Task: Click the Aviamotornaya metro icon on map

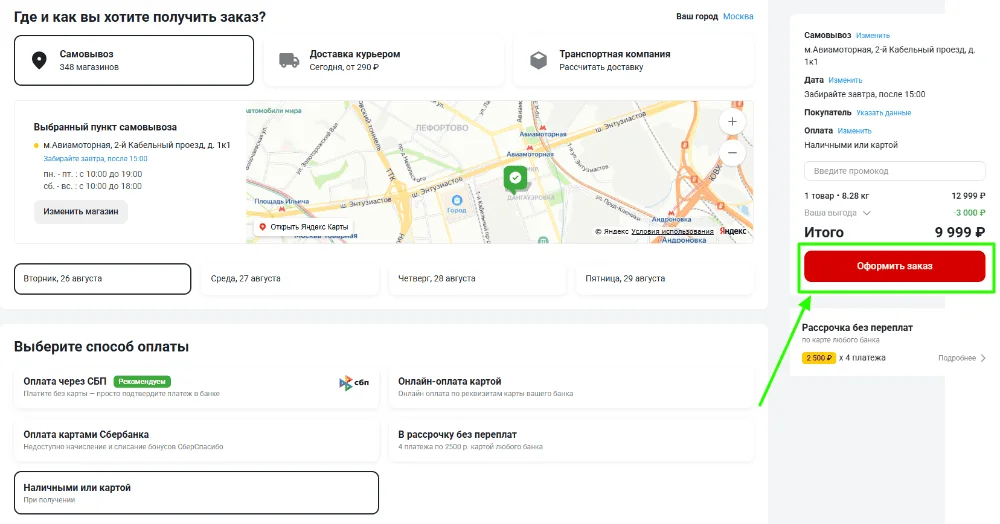Action: (x=544, y=129)
